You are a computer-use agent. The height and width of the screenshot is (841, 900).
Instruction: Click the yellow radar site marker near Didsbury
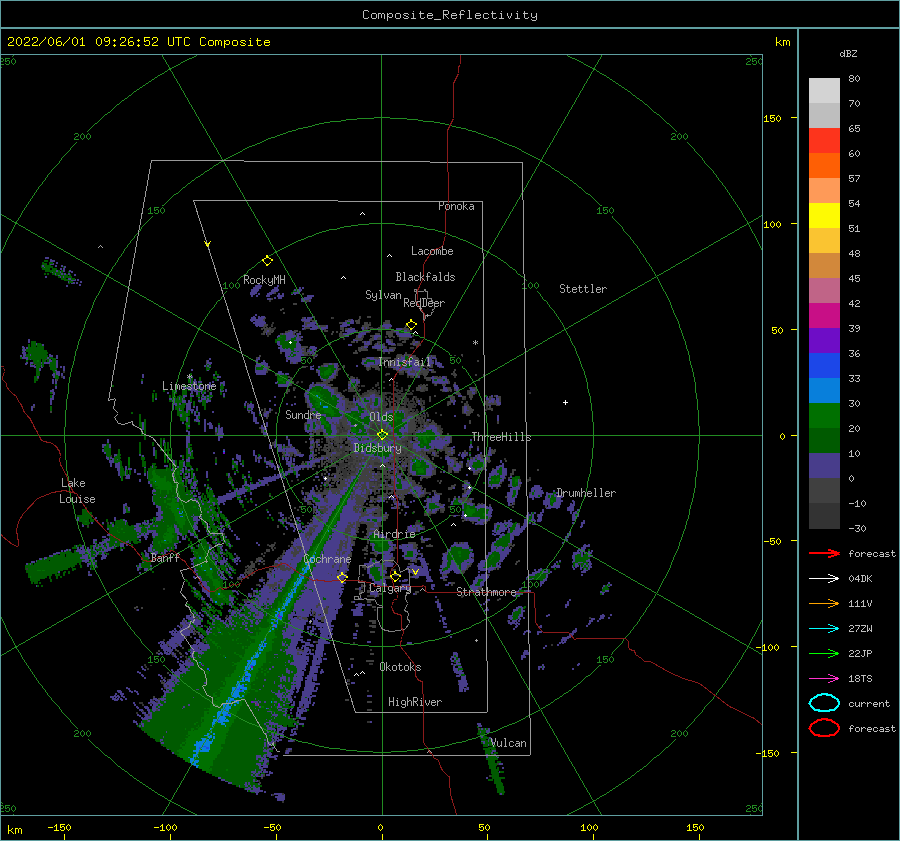(382, 435)
